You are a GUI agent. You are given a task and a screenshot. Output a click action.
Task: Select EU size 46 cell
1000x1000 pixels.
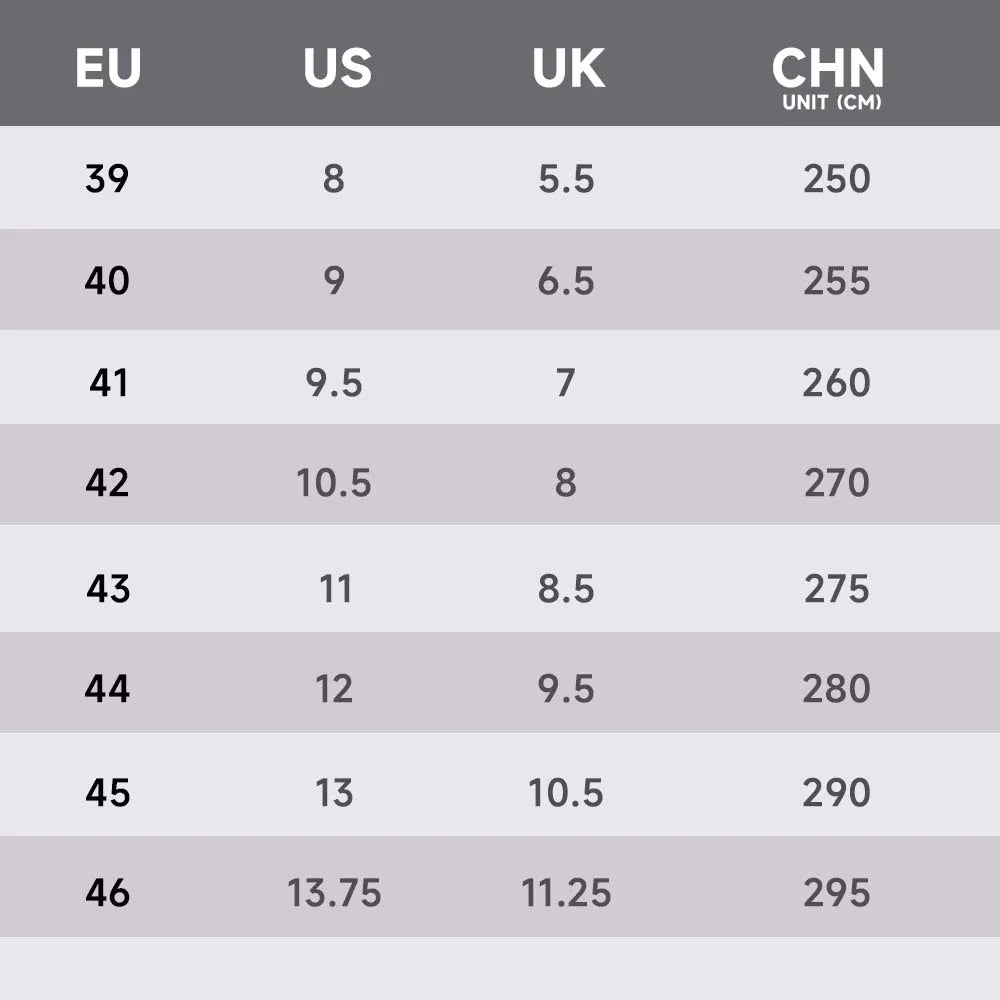(107, 892)
